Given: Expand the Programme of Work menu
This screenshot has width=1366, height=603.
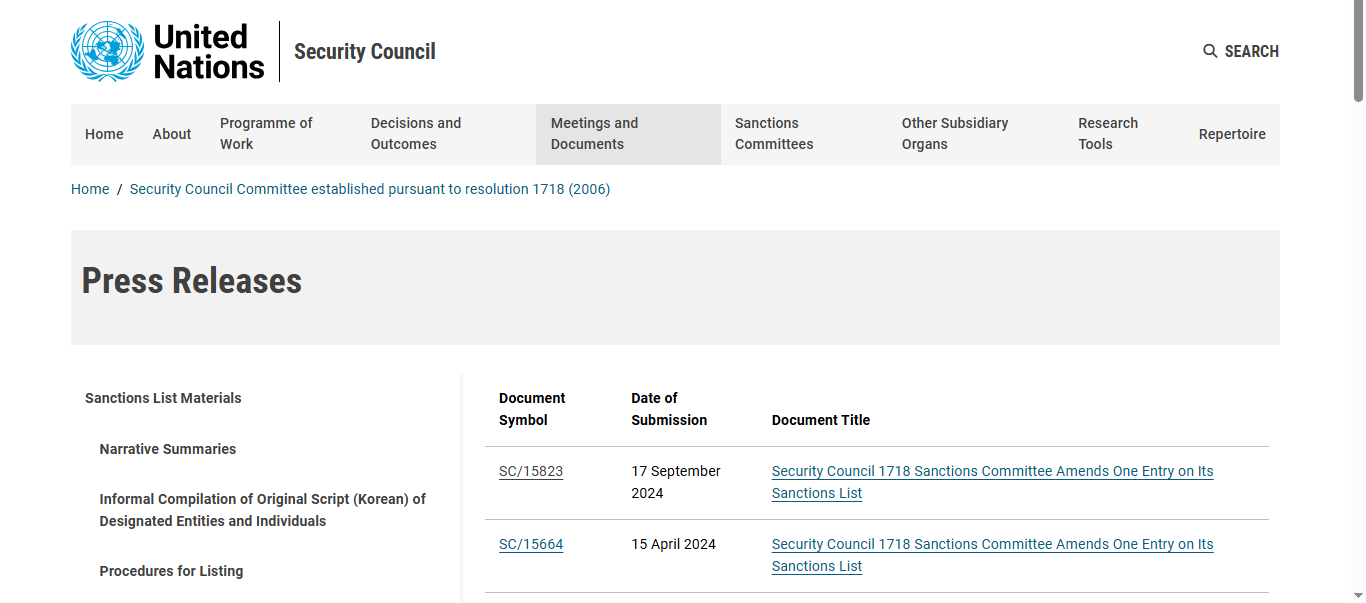Looking at the screenshot, I should coord(281,134).
